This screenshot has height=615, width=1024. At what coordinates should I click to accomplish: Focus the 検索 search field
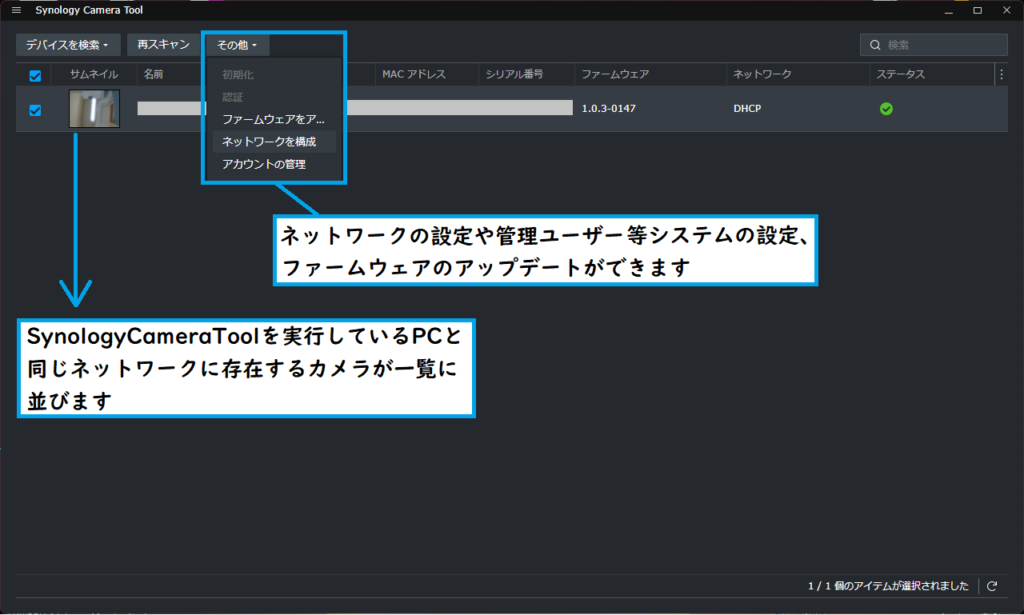coord(933,45)
